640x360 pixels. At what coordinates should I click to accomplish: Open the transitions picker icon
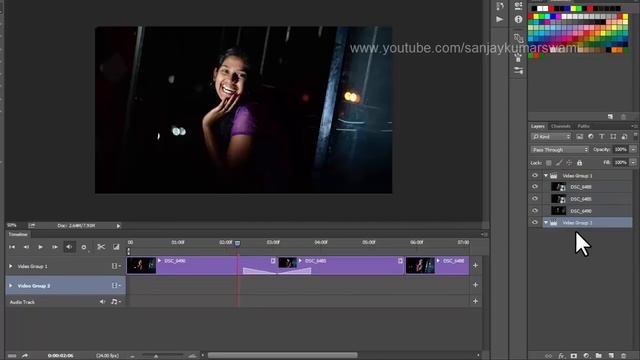point(116,247)
